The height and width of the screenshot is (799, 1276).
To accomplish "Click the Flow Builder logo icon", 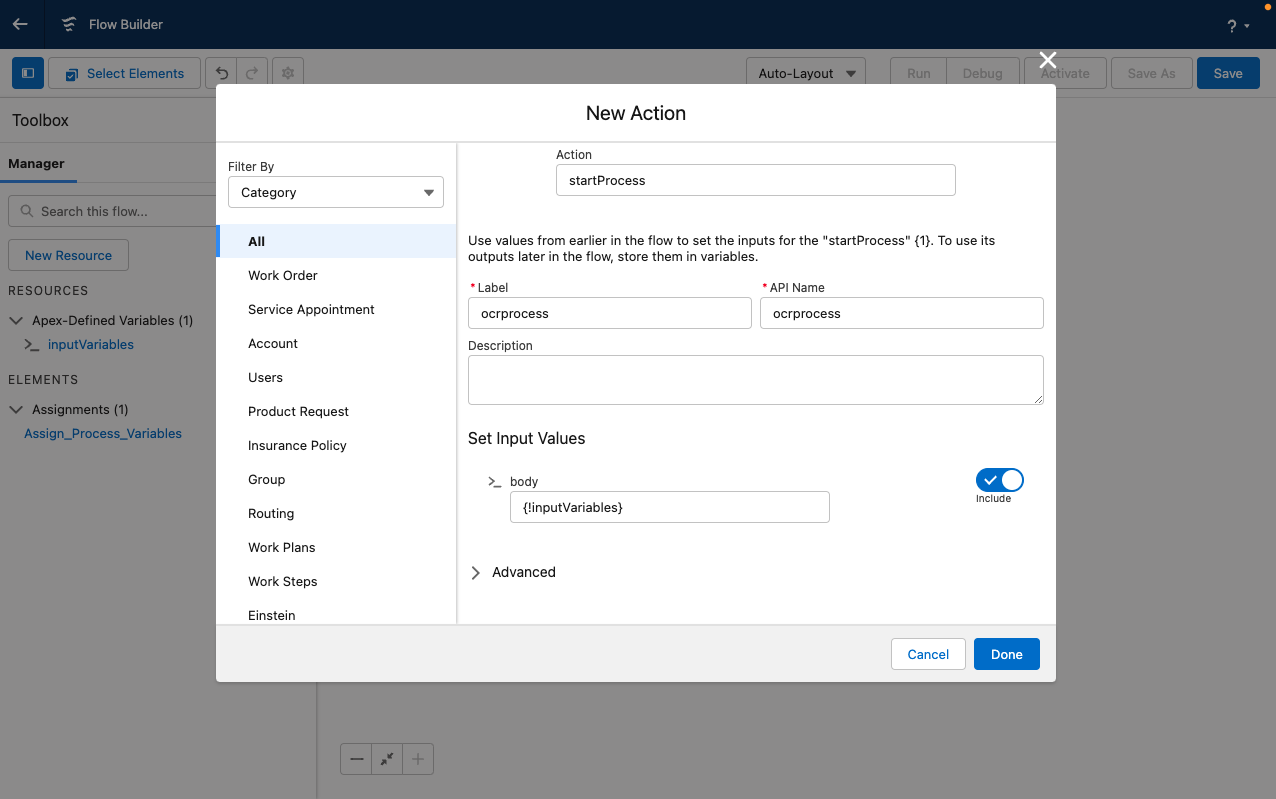I will tap(68, 24).
